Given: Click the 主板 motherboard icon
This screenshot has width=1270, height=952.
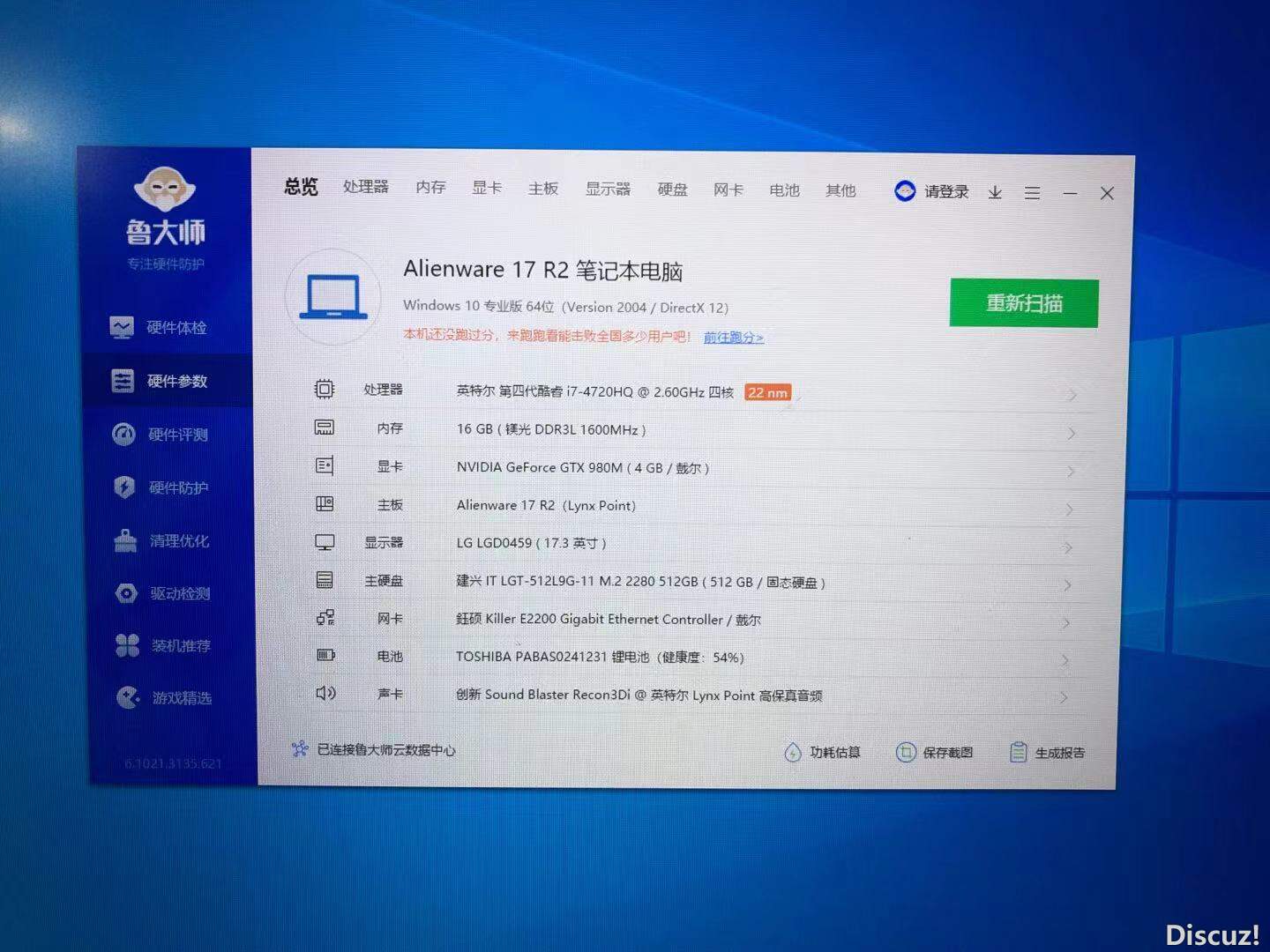Looking at the screenshot, I should pyautogui.click(x=325, y=504).
